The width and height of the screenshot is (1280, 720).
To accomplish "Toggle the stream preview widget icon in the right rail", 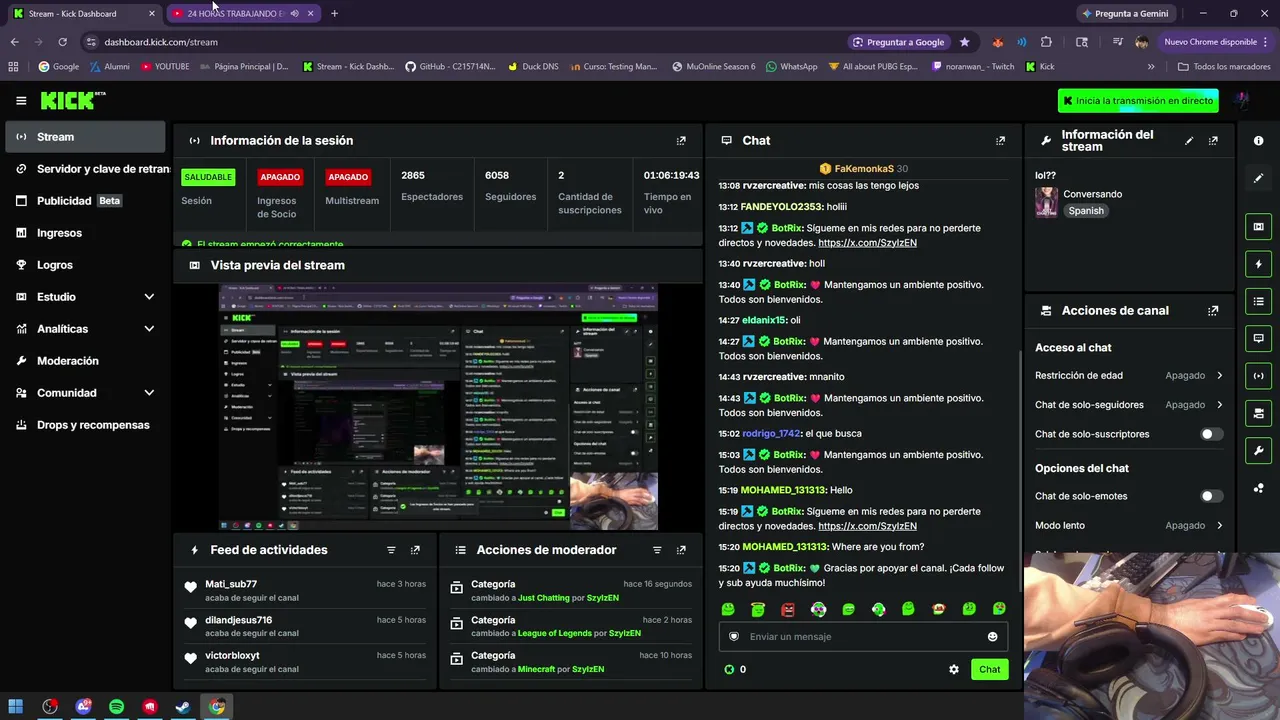I will click(x=1258, y=227).
